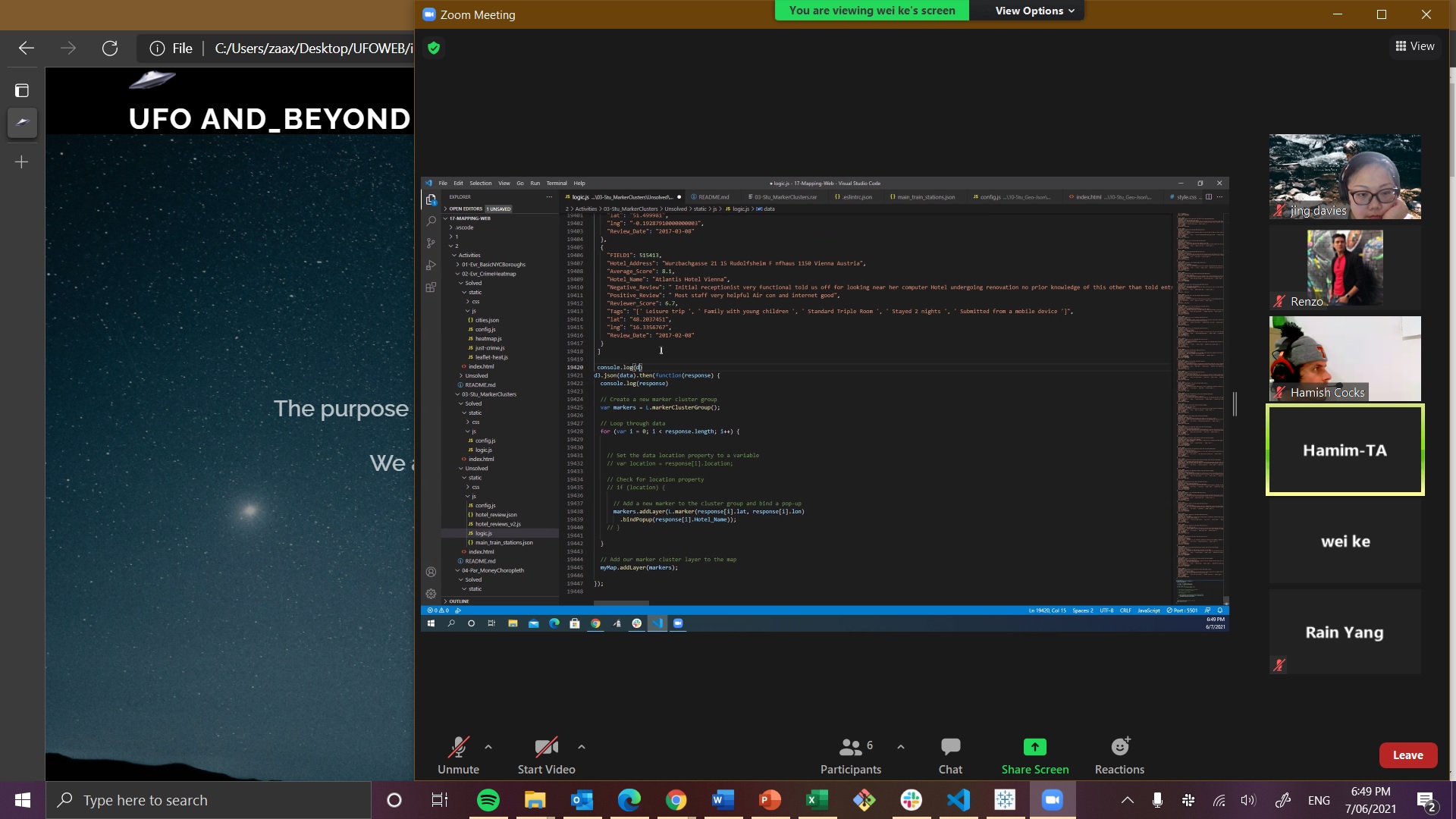Viewport: 1456px width, 819px height.
Task: Expand video options arrow beside Start Video
Action: point(582,747)
